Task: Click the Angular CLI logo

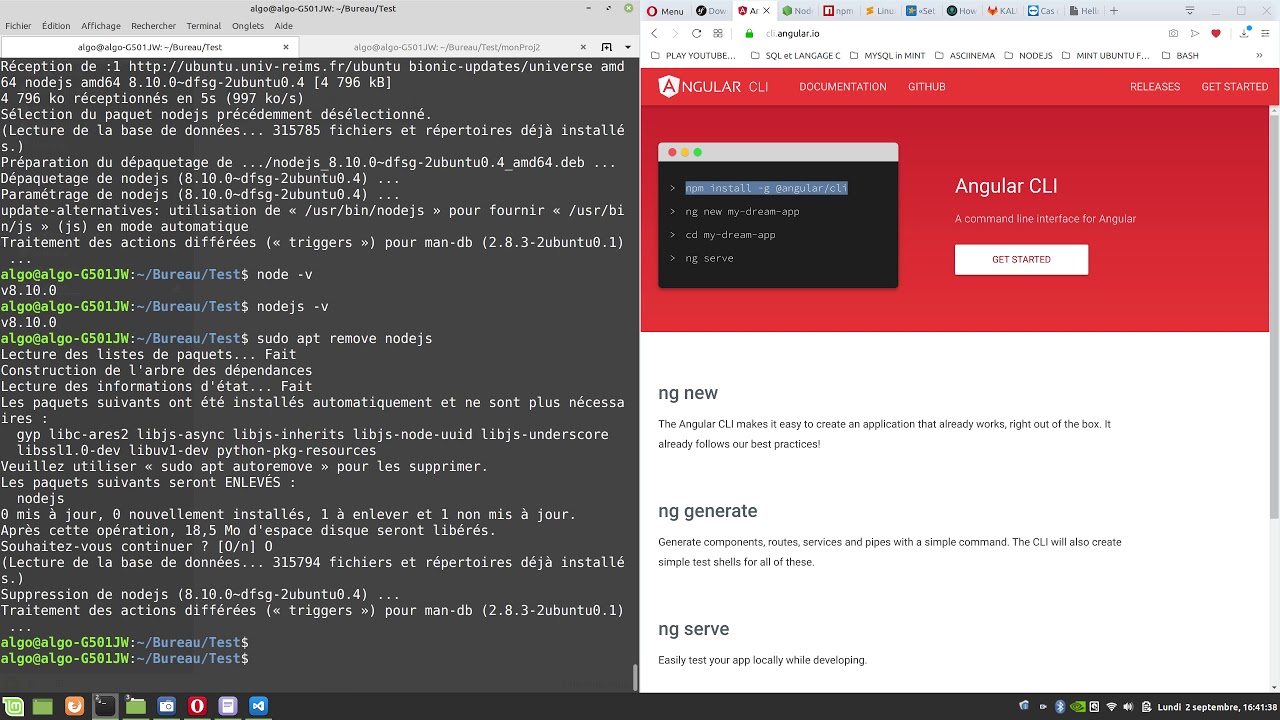Action: 714,87
